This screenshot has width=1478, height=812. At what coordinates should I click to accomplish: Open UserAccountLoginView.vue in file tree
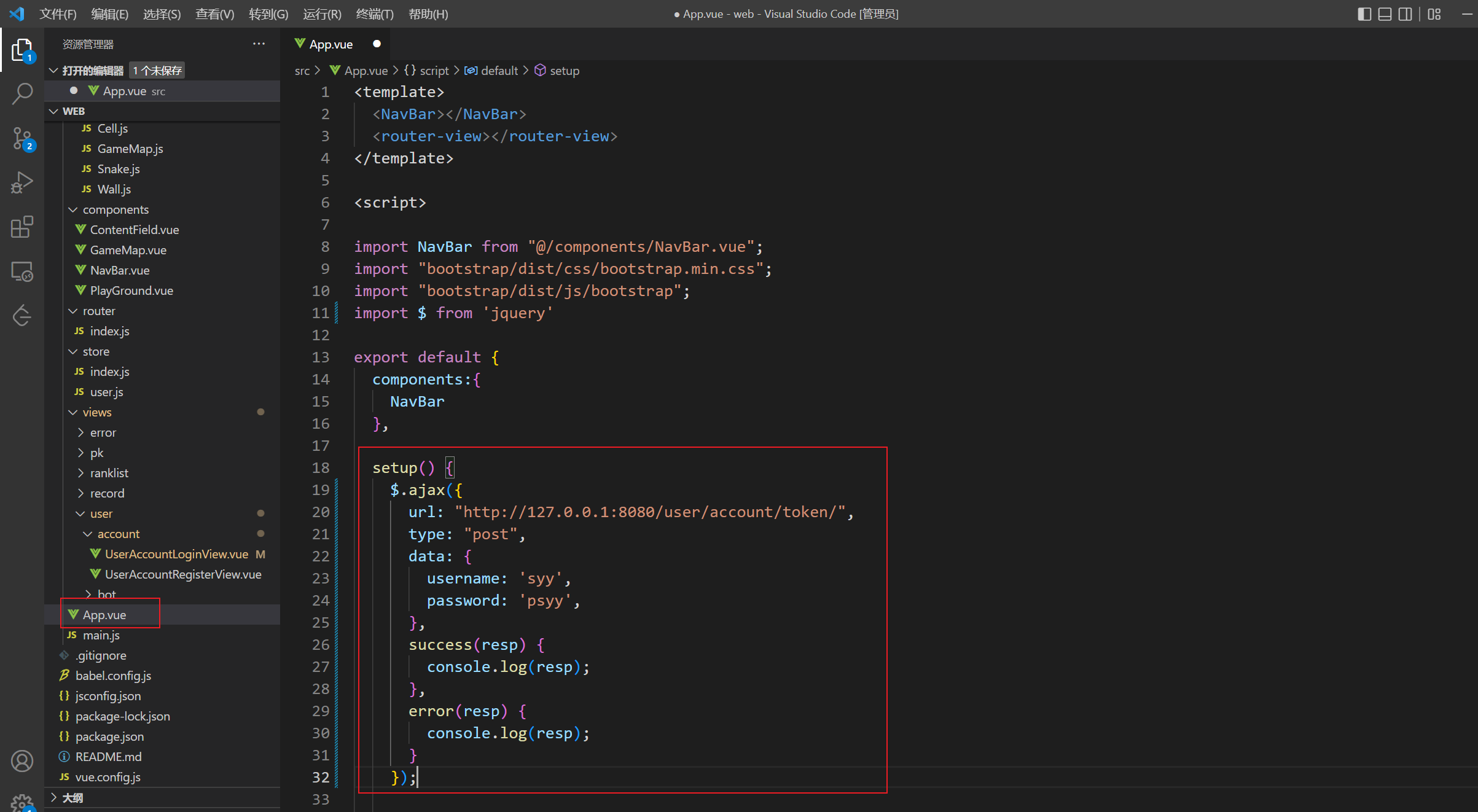[x=176, y=554]
